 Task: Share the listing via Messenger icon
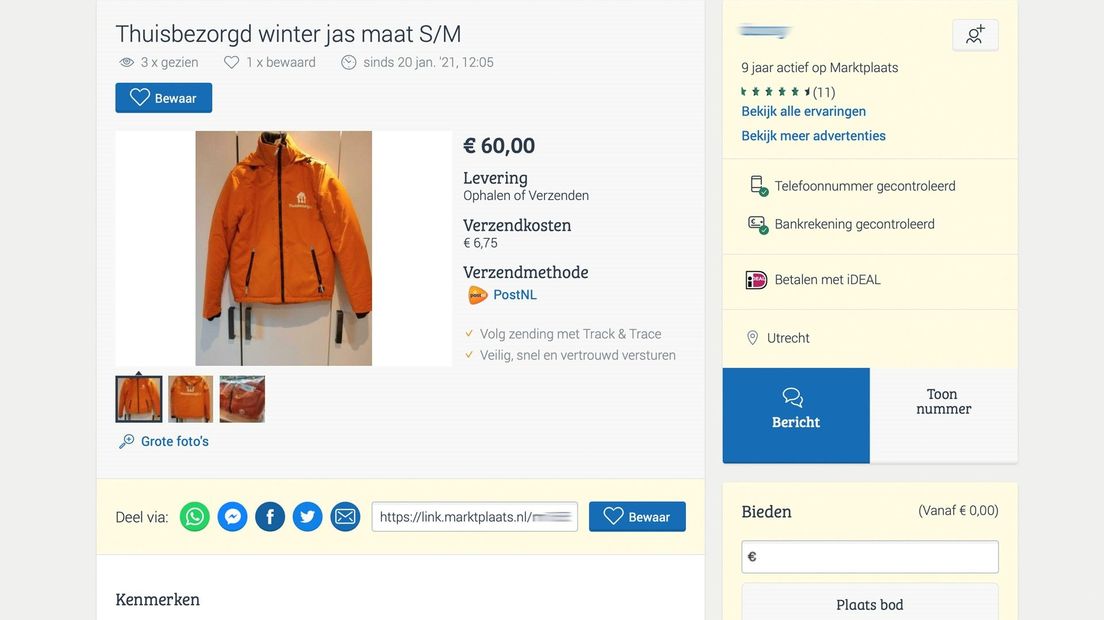[x=233, y=517]
